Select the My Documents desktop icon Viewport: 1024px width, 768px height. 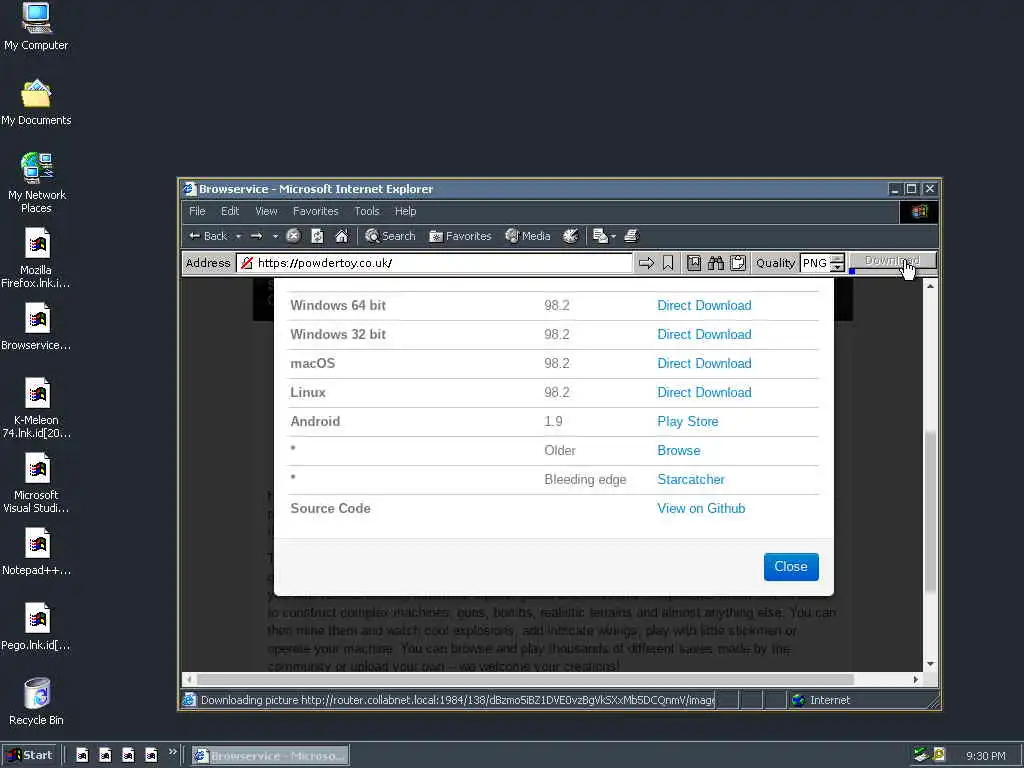(x=36, y=103)
